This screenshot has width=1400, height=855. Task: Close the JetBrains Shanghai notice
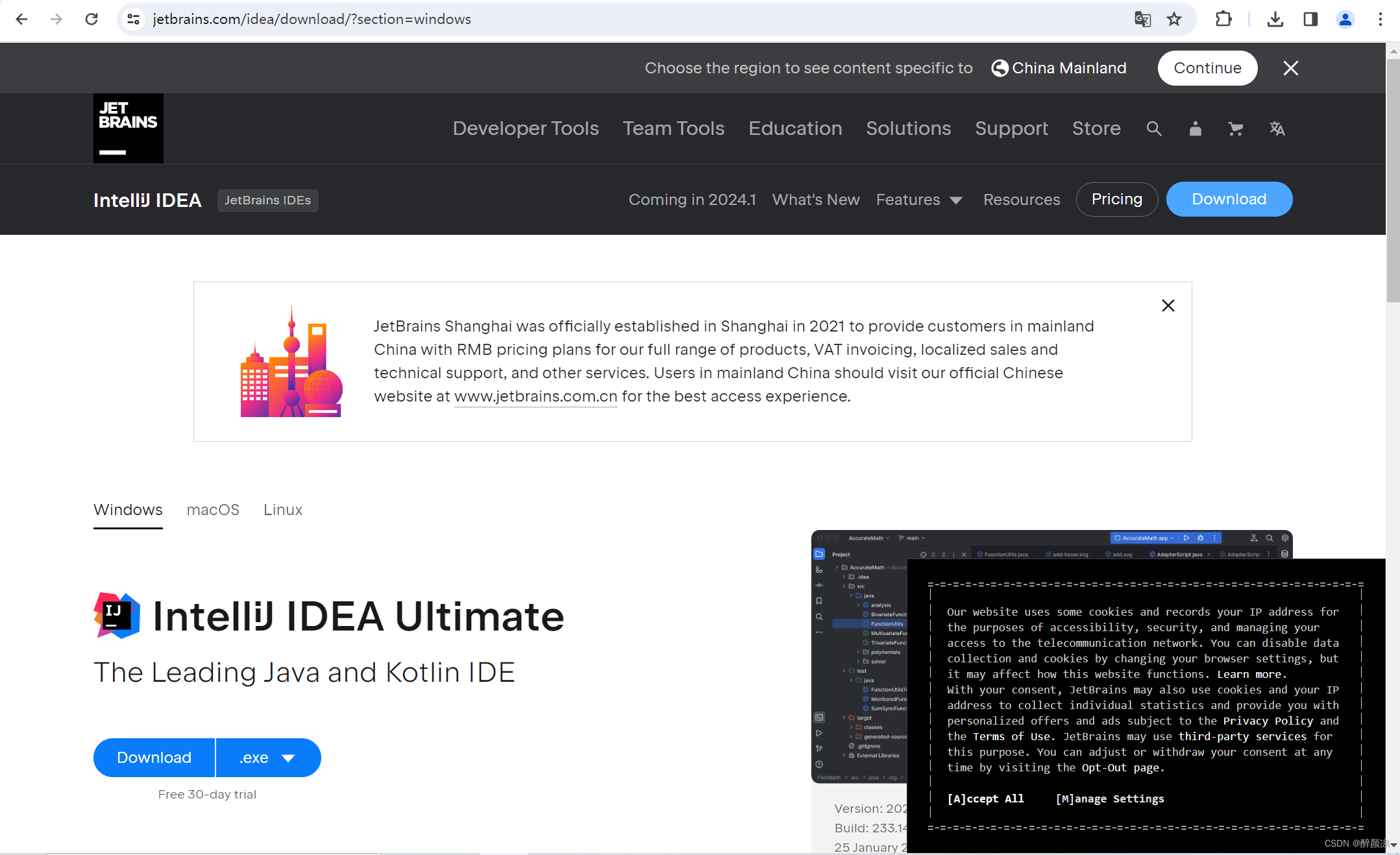pyautogui.click(x=1168, y=306)
